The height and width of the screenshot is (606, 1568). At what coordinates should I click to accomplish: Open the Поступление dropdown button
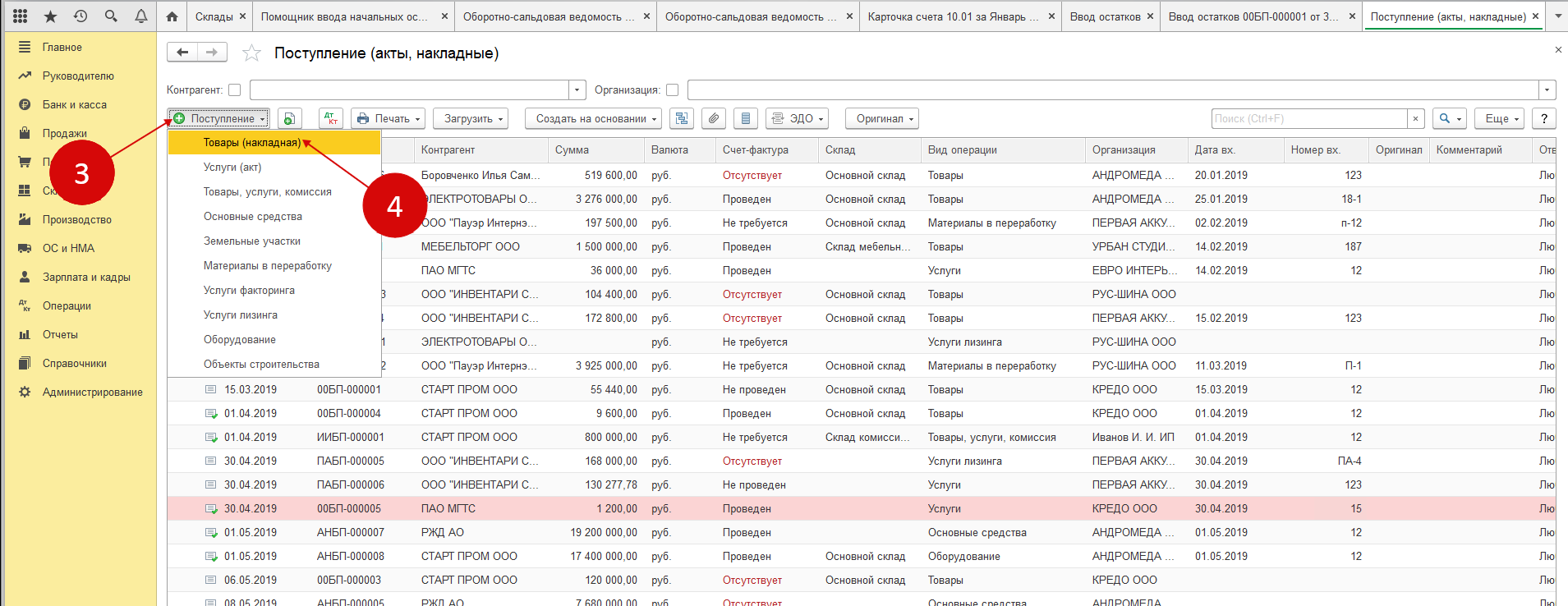218,118
